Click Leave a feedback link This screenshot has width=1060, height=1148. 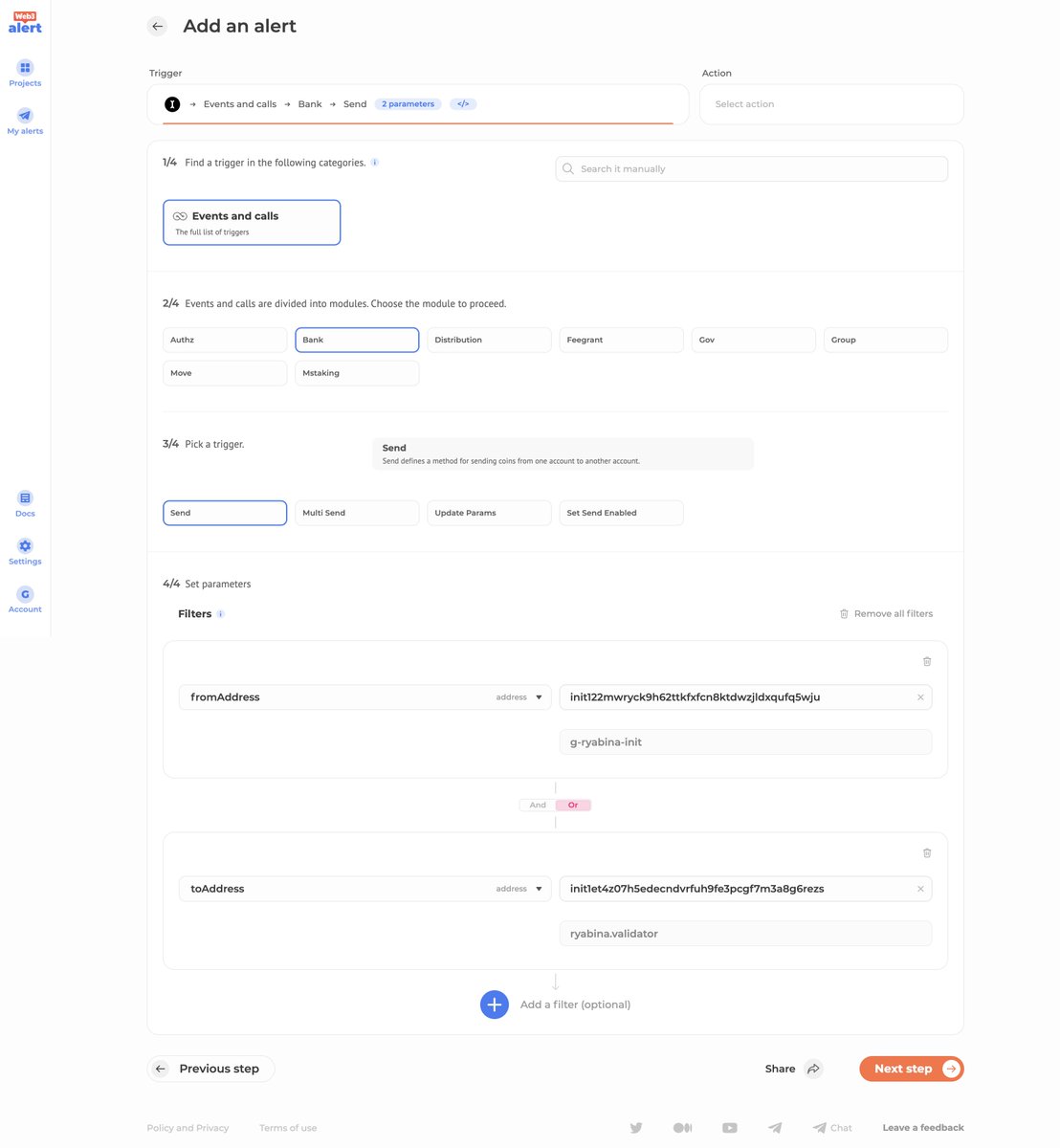[x=923, y=1128]
